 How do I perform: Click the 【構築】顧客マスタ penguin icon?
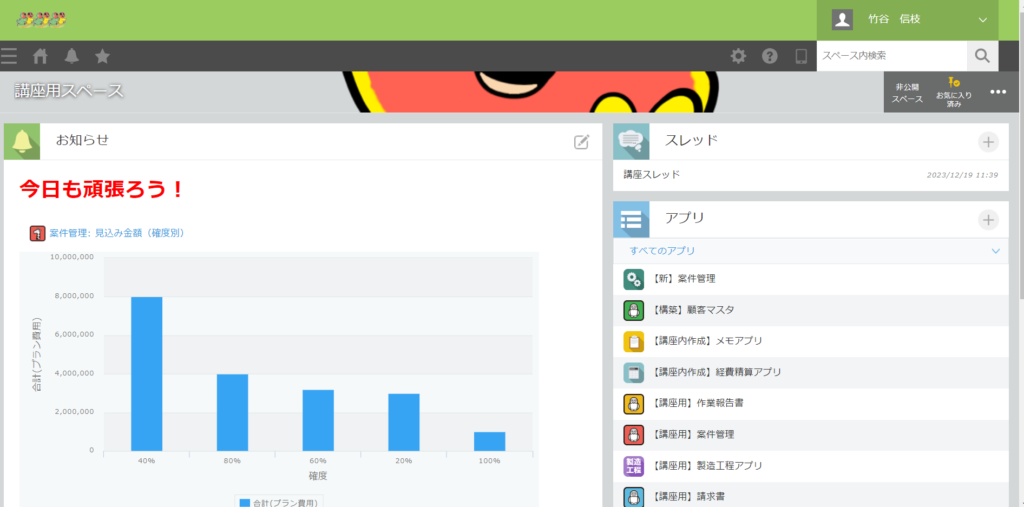tap(633, 310)
